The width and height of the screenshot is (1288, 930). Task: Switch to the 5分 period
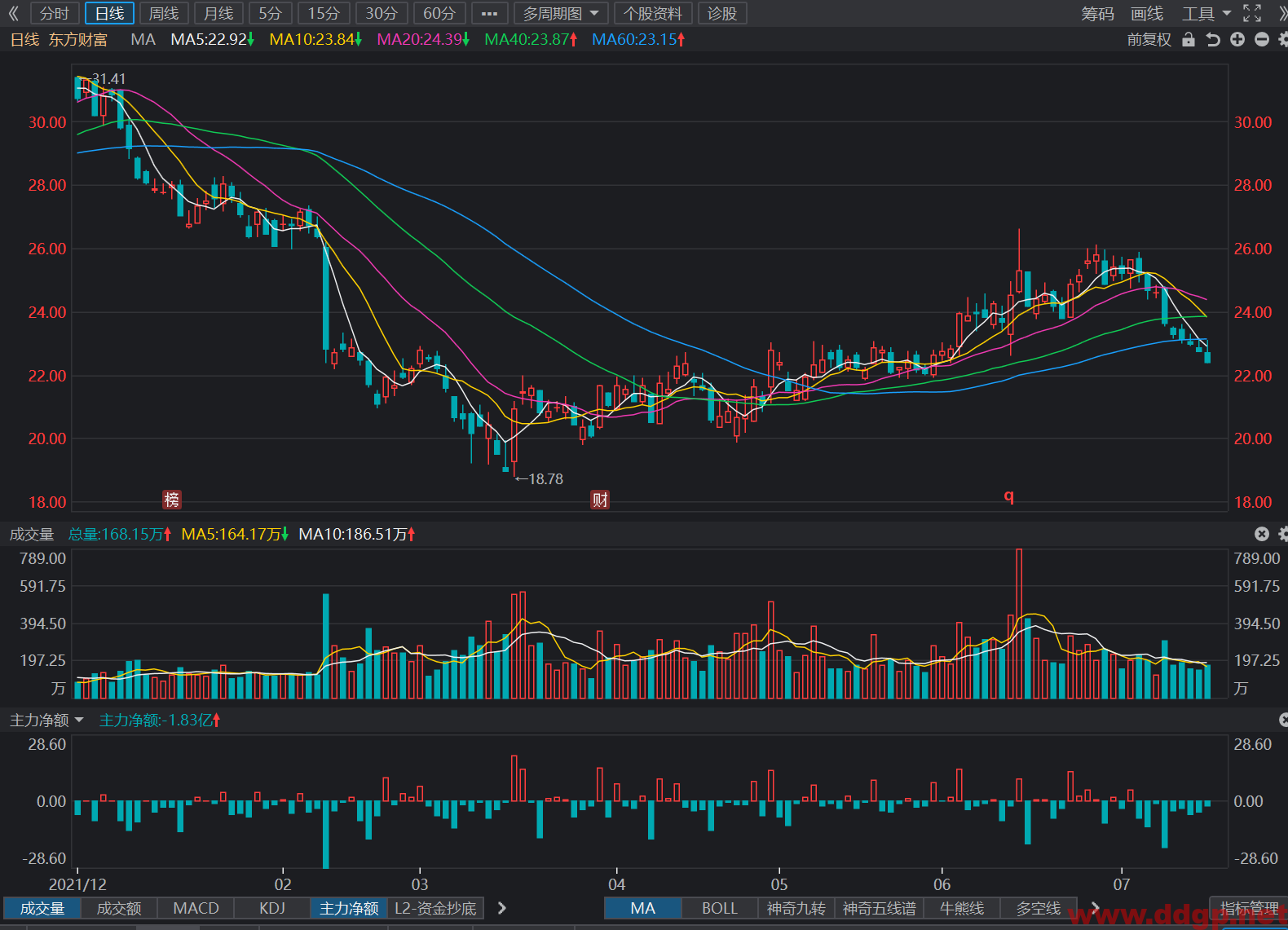click(x=271, y=14)
